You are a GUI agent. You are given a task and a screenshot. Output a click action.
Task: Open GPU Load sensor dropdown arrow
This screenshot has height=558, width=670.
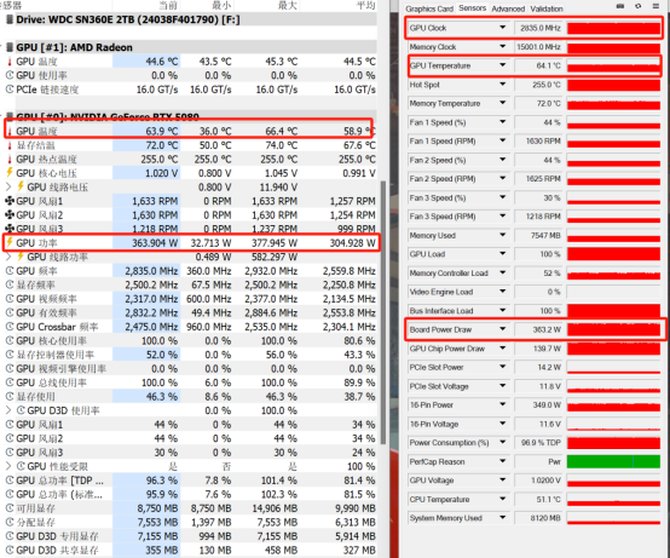(502, 254)
